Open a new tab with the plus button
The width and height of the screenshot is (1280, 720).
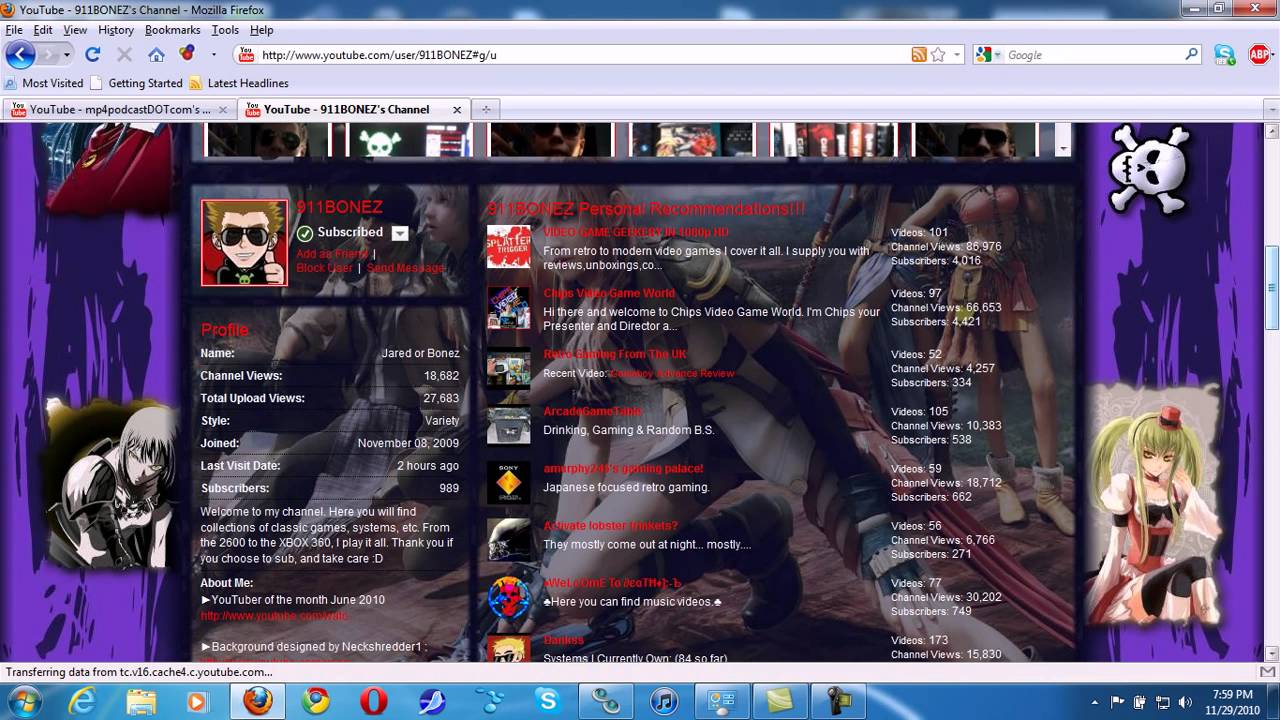[486, 109]
